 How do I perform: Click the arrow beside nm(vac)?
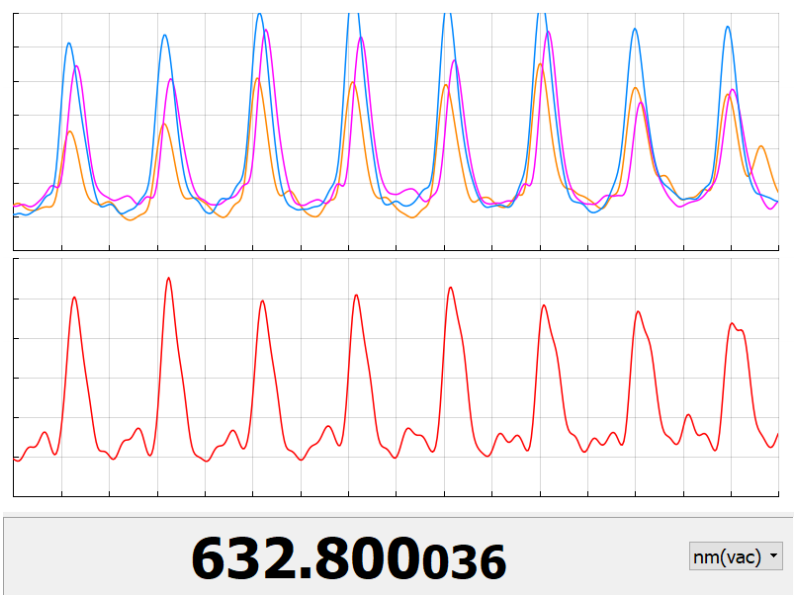[773, 557]
